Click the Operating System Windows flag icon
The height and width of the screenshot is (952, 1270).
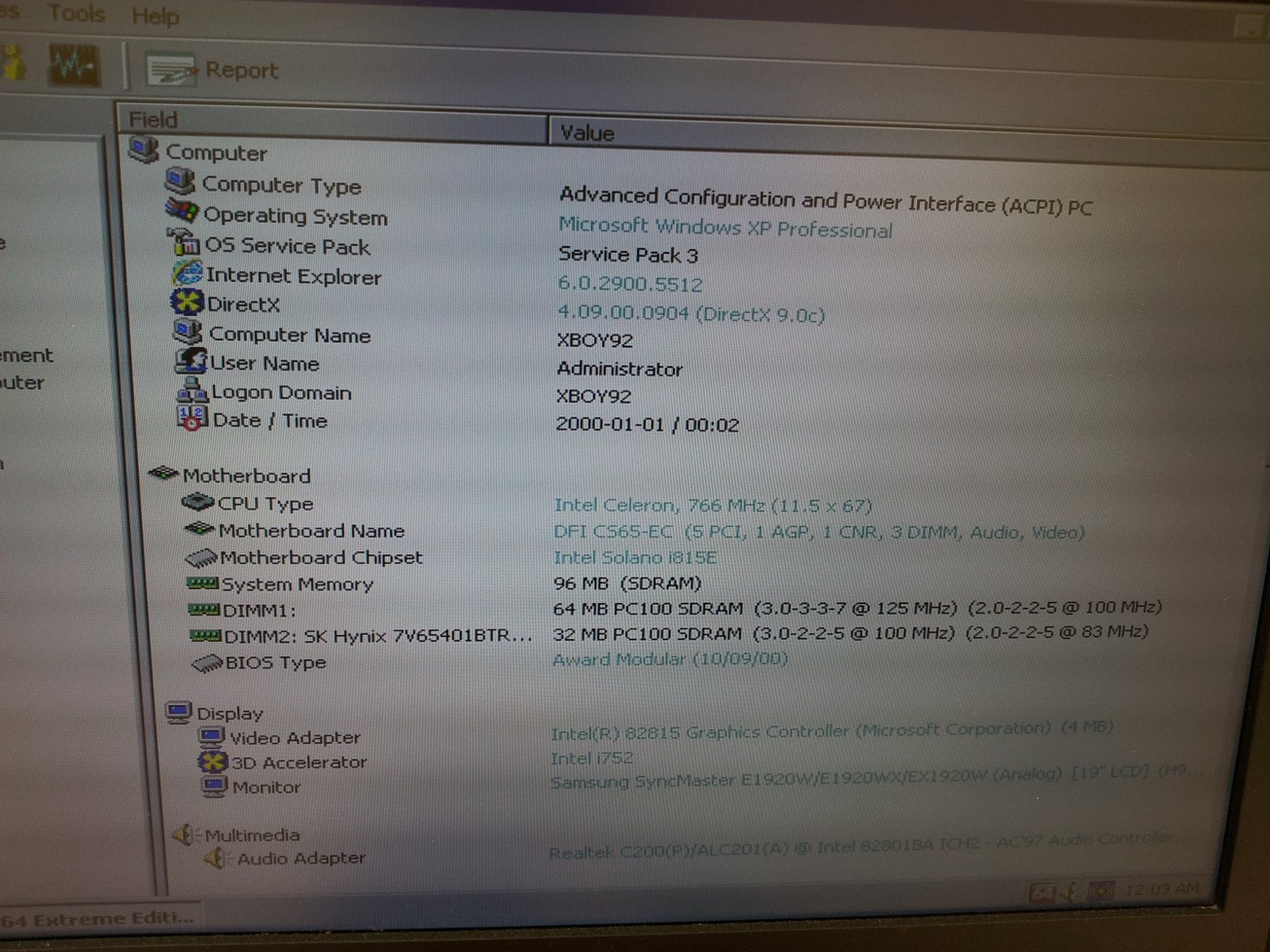point(181,212)
